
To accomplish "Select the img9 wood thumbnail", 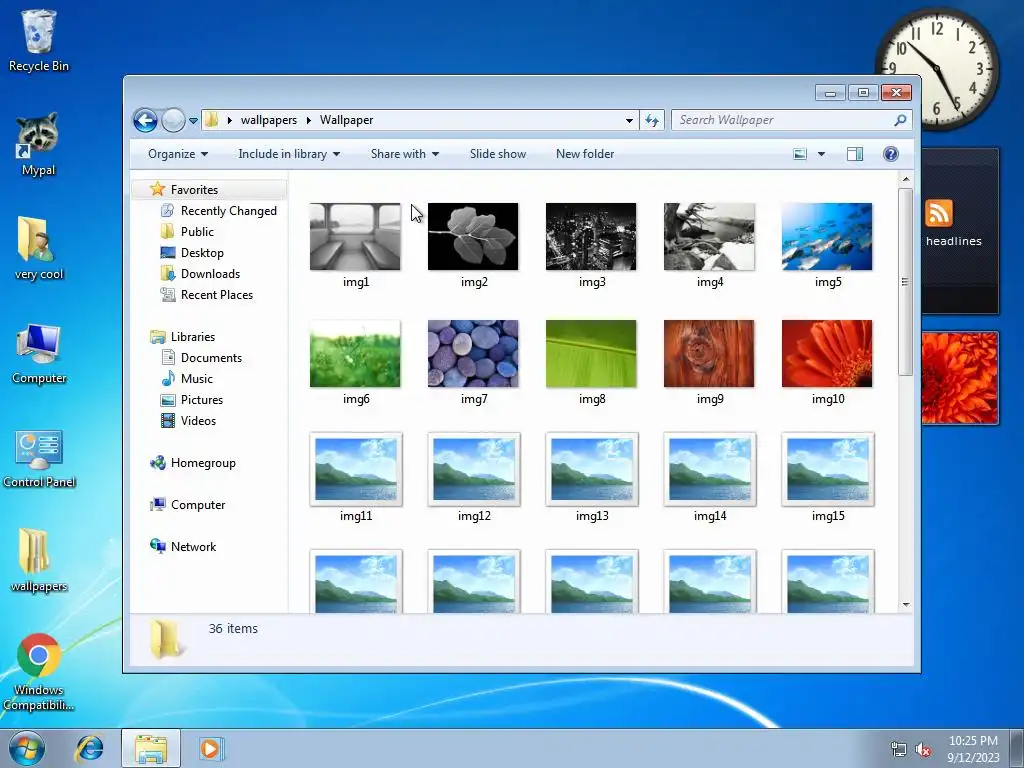I will pos(709,353).
